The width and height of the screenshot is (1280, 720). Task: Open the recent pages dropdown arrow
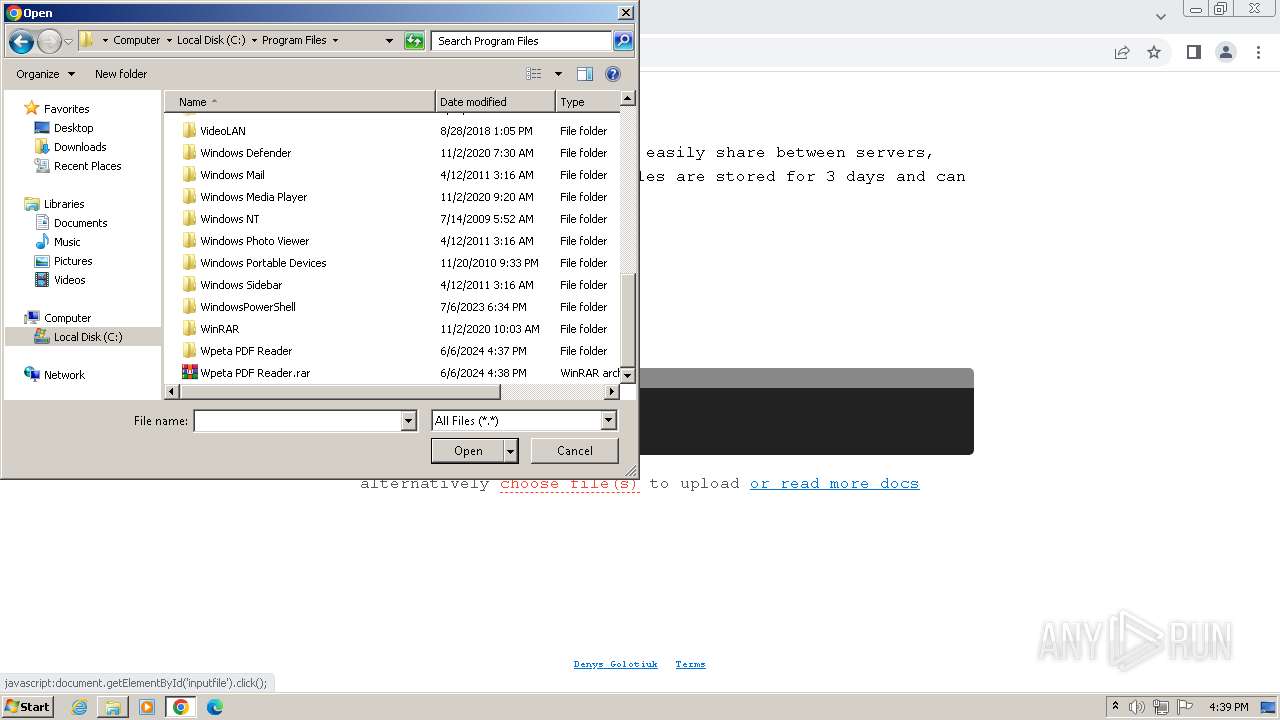[x=68, y=41]
